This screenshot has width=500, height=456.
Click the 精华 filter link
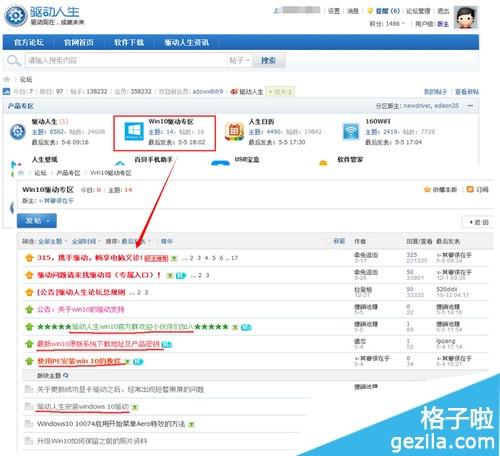[167, 241]
